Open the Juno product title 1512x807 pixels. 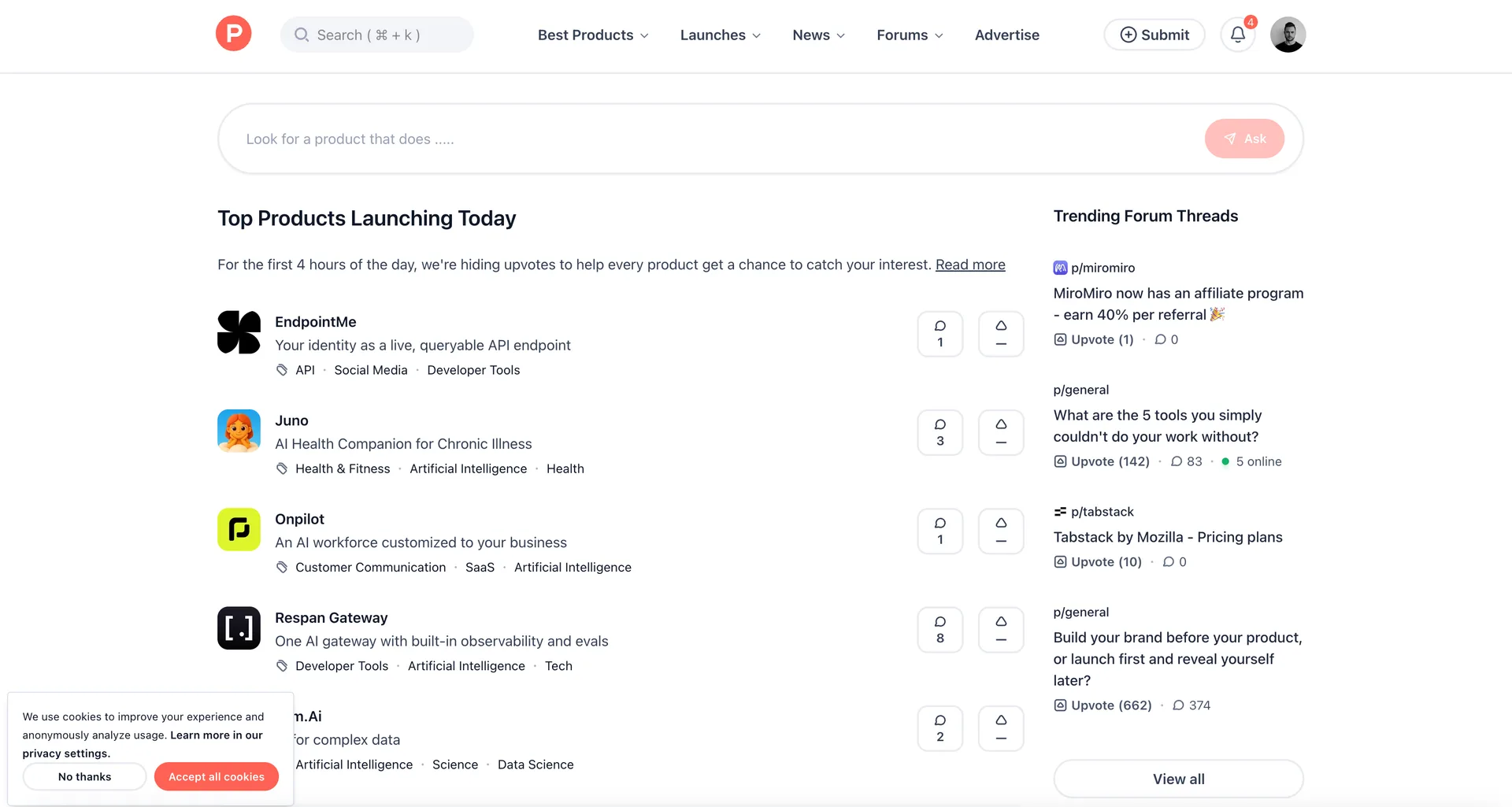[291, 420]
